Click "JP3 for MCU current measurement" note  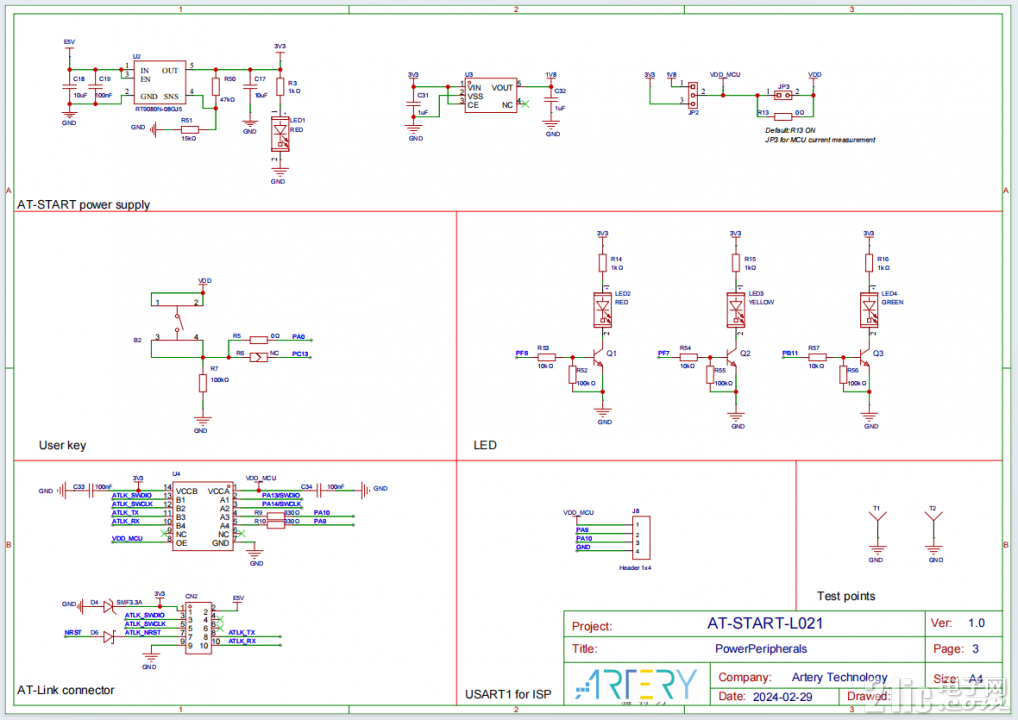[x=819, y=140]
